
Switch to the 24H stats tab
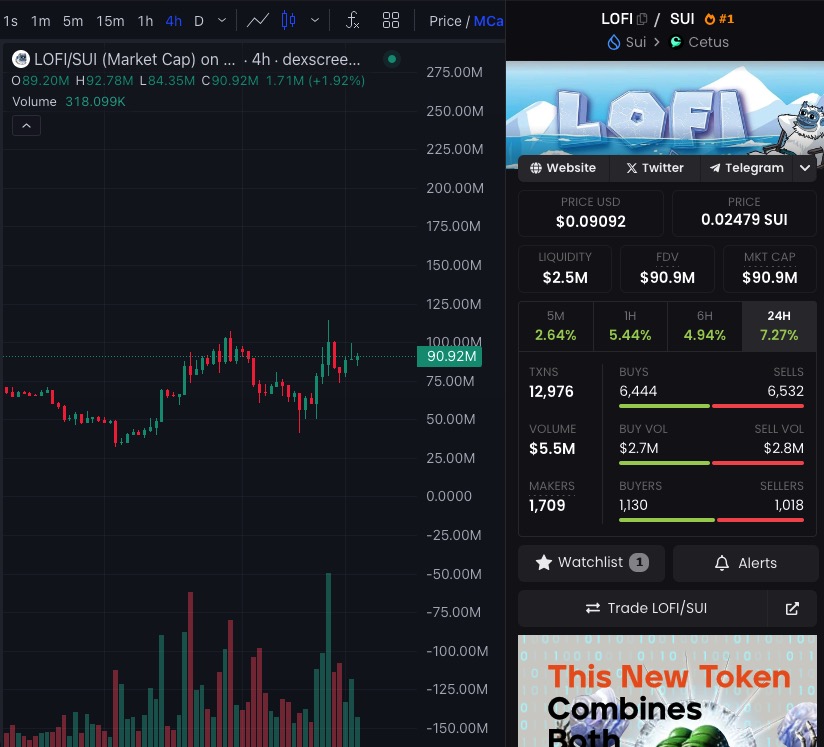pos(779,325)
